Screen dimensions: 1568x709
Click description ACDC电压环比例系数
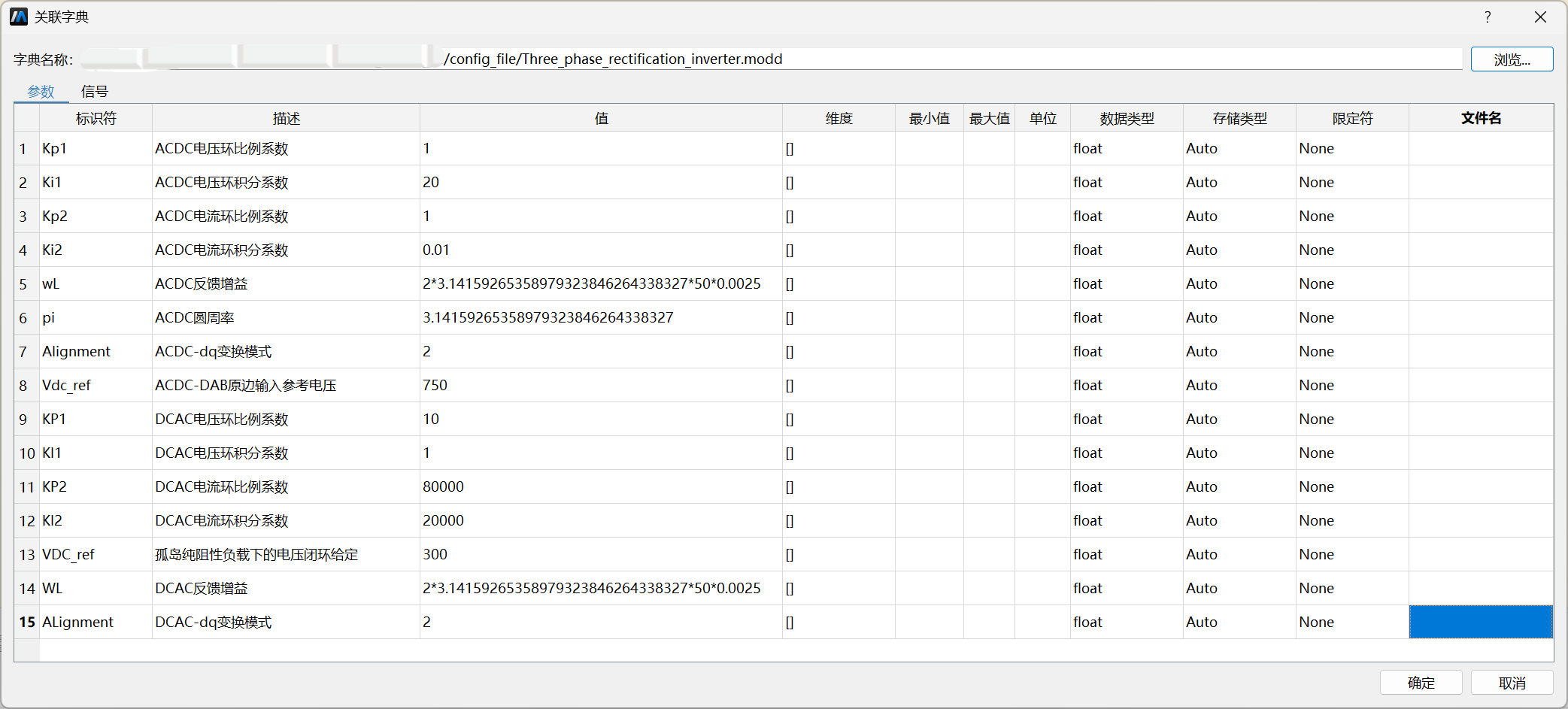point(287,148)
